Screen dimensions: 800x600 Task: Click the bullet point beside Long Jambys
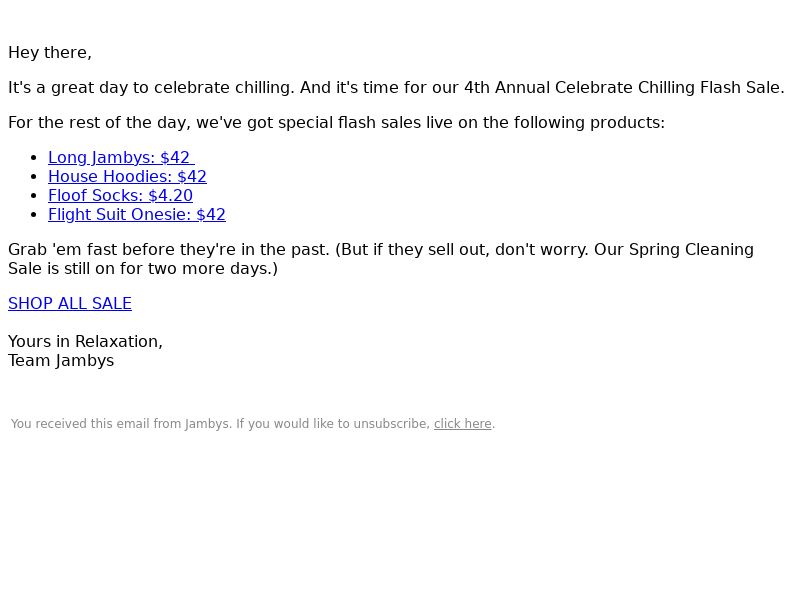click(34, 158)
